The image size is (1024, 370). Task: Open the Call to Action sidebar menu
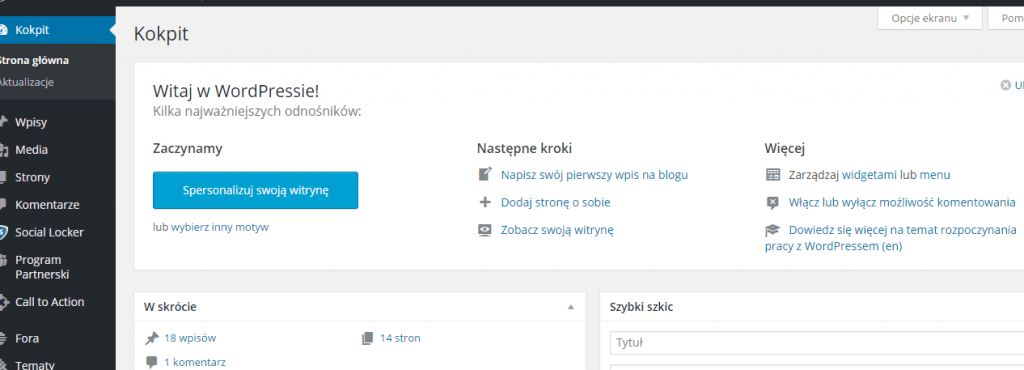[50, 302]
